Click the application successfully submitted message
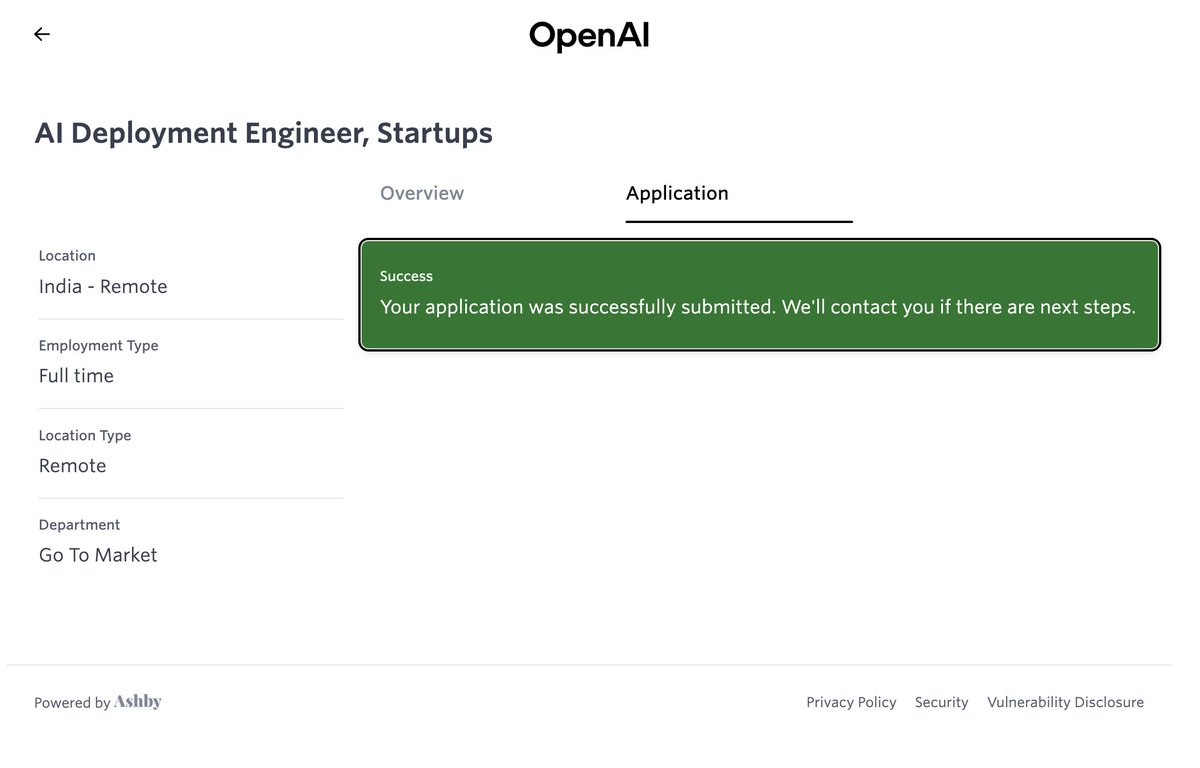This screenshot has height=768, width=1200. [x=758, y=307]
